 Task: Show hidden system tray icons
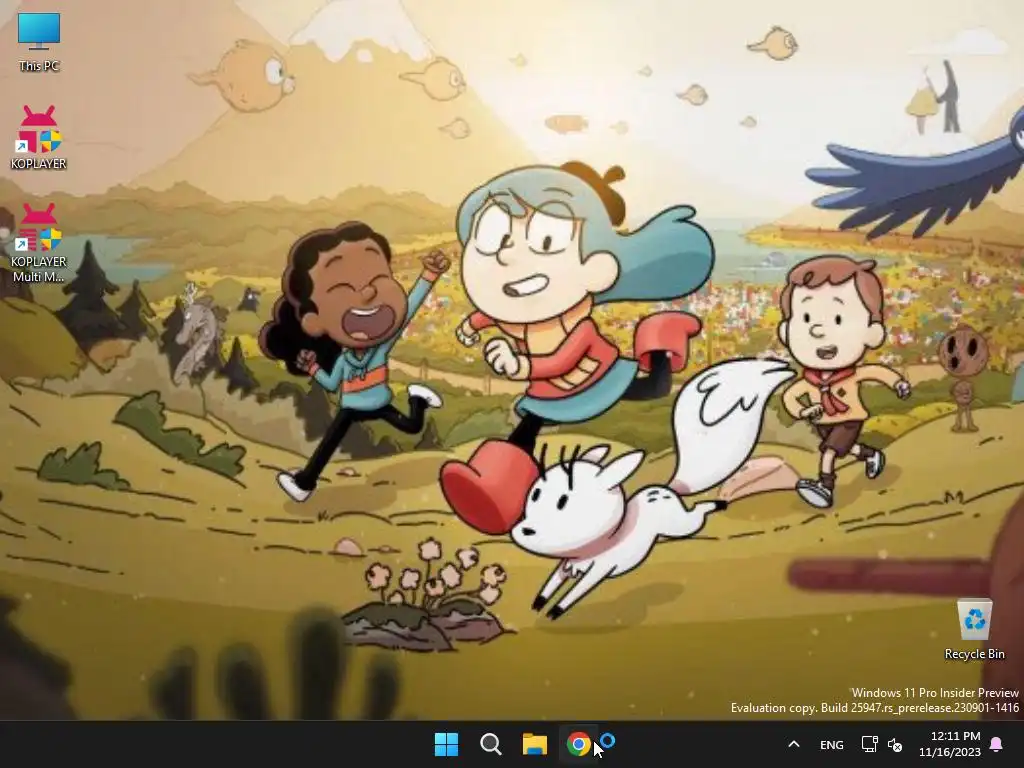click(x=793, y=744)
